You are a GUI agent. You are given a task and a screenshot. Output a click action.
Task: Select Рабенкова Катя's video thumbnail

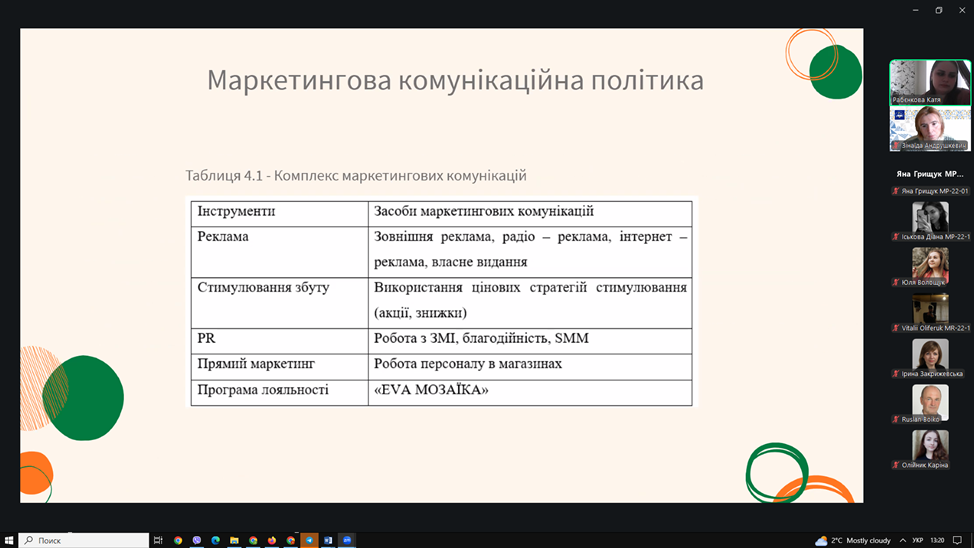[930, 82]
